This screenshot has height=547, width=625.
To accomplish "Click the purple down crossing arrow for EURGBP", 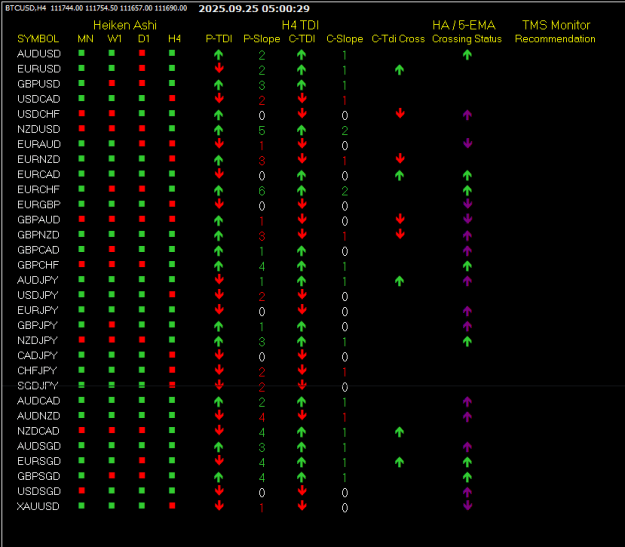I will [x=468, y=204].
